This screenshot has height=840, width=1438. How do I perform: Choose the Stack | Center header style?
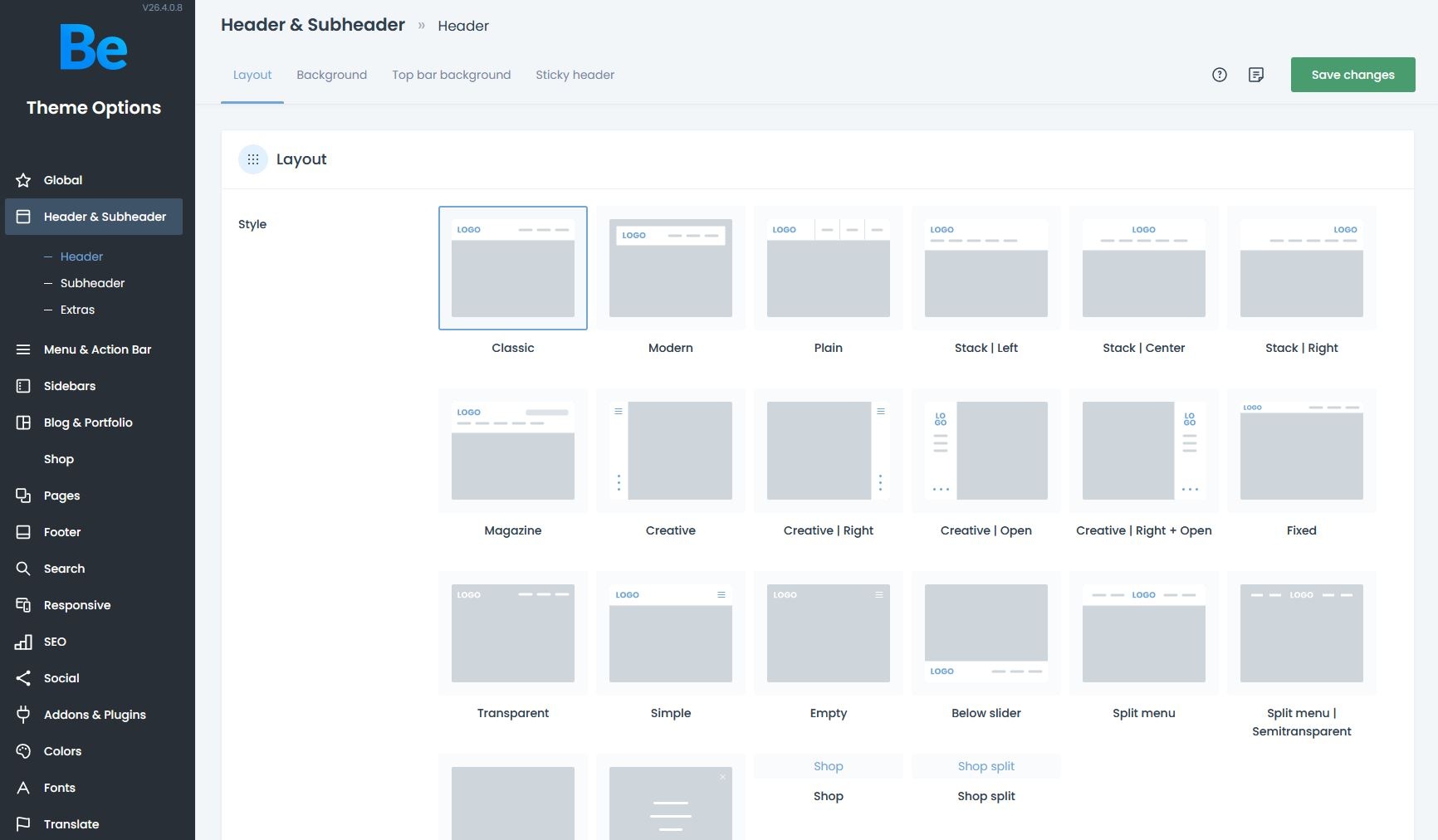(x=1144, y=268)
